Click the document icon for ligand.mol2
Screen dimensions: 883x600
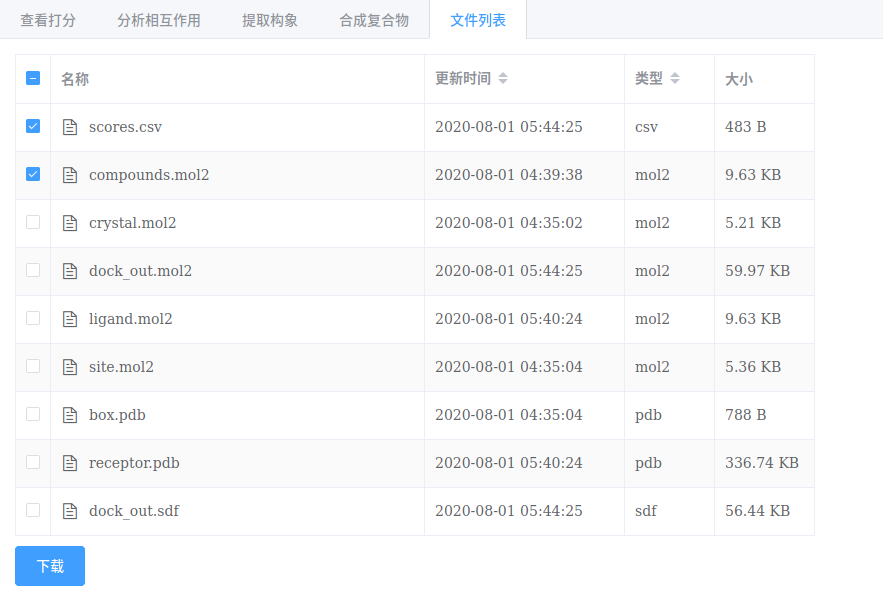click(70, 319)
